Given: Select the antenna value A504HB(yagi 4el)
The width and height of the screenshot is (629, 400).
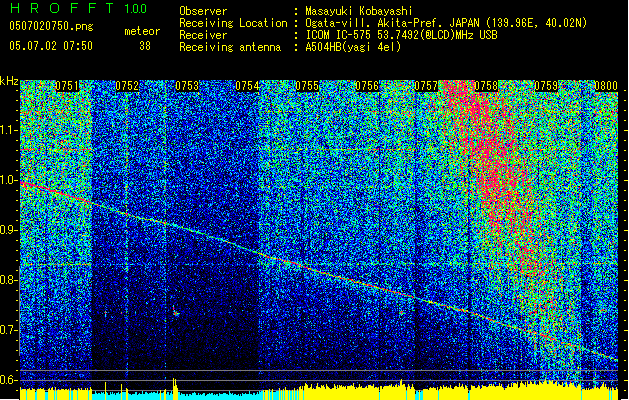Looking at the screenshot, I should click(353, 47).
